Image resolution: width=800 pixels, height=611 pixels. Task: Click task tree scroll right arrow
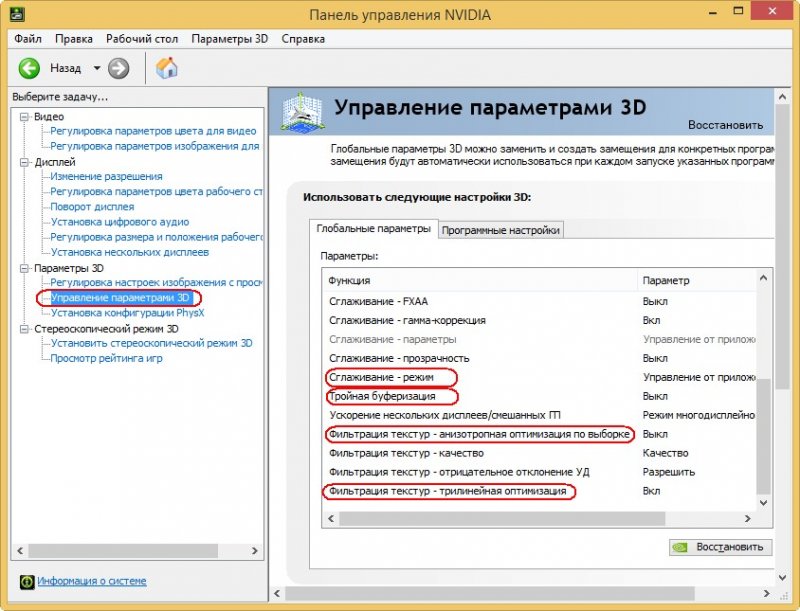click(255, 551)
